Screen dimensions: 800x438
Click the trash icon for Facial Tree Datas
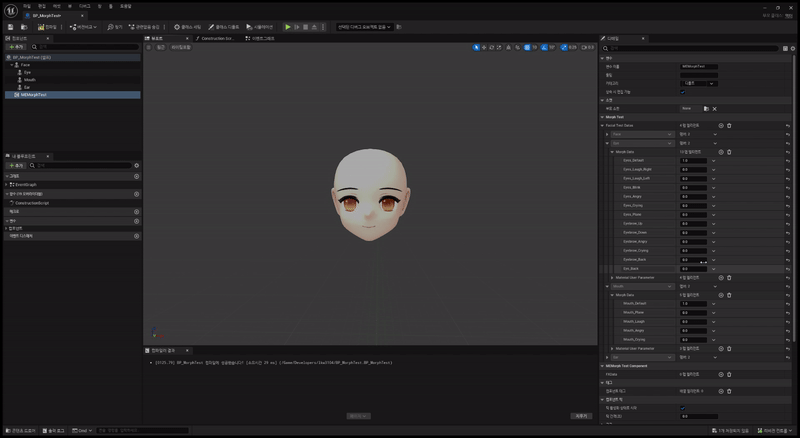pos(729,125)
